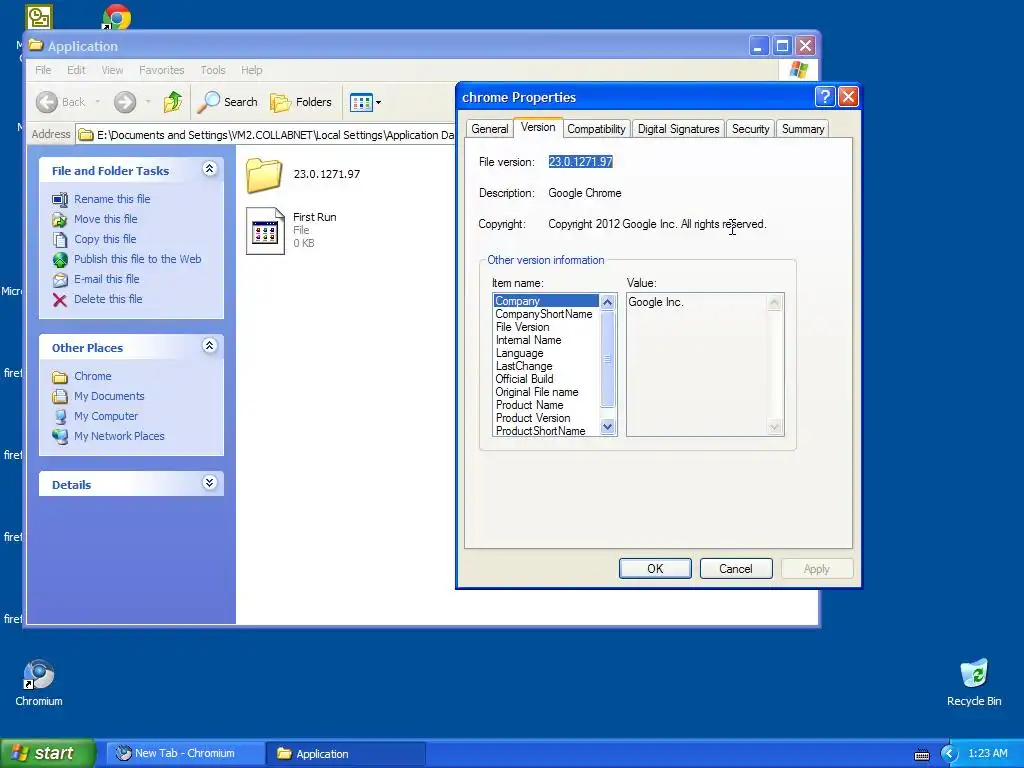Click the Forward arrow icon in Explorer
Viewport: 1024px width, 768px height.
[125, 102]
